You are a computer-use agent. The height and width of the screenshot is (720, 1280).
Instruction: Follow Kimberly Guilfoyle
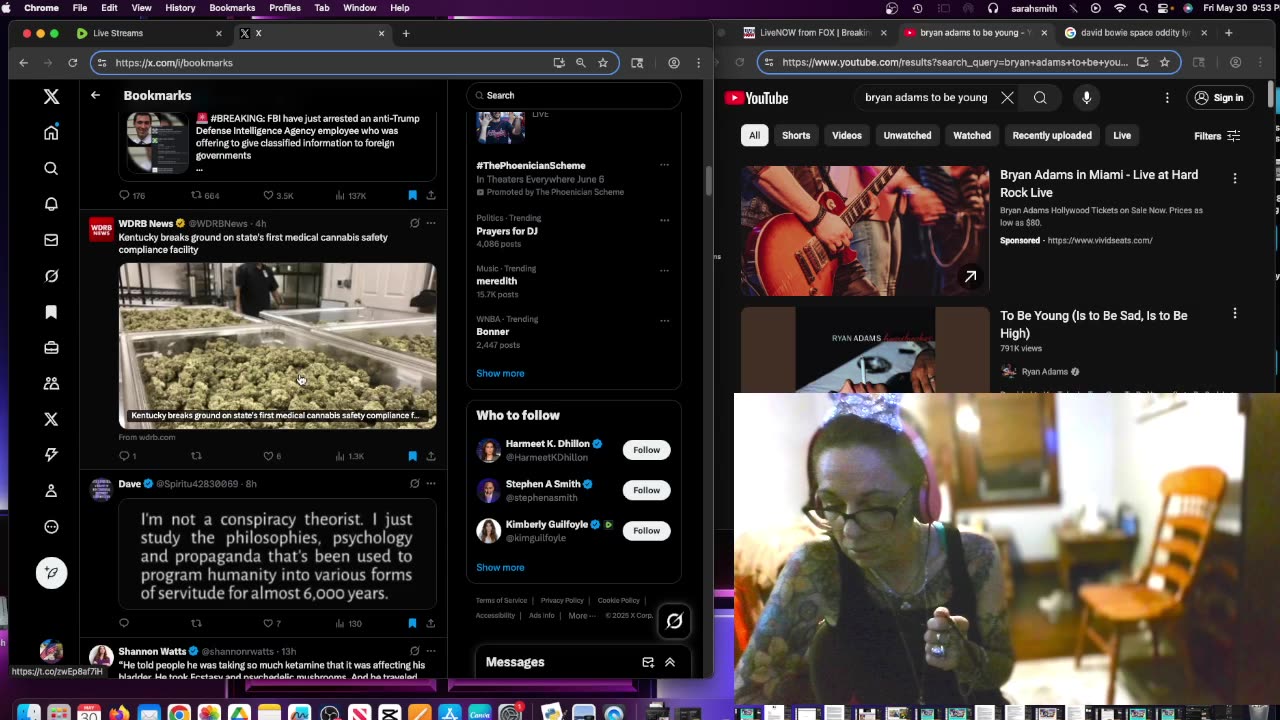(x=646, y=531)
